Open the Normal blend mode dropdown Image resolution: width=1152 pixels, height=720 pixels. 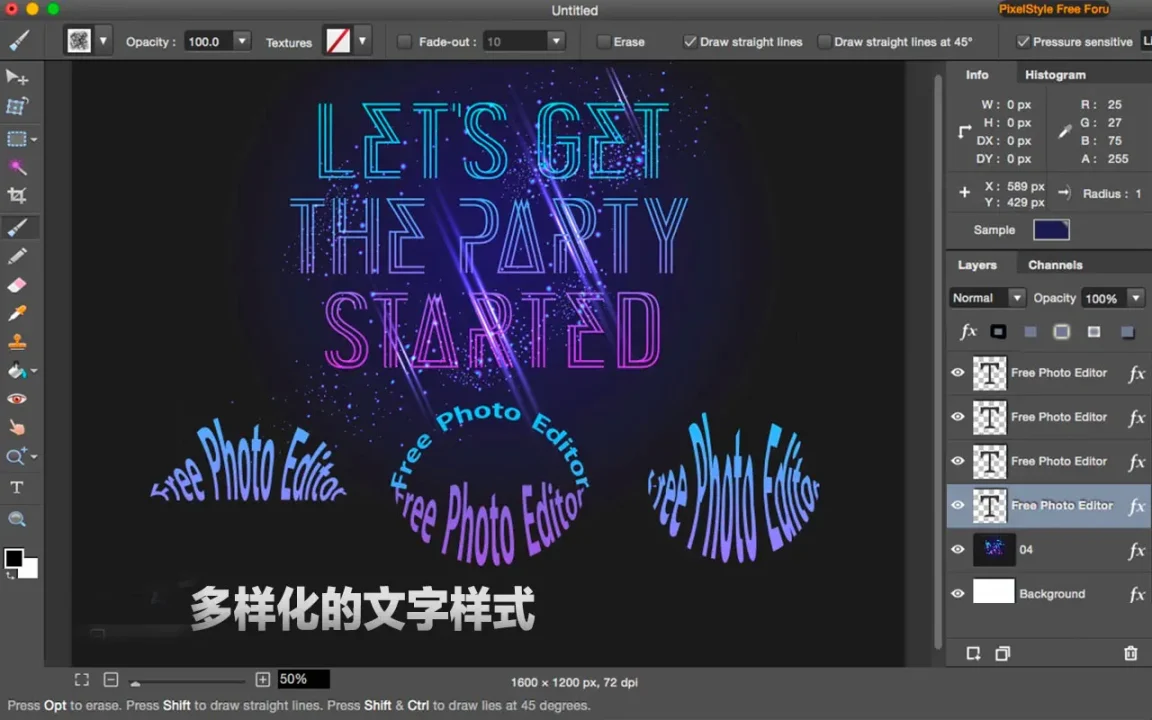(987, 298)
